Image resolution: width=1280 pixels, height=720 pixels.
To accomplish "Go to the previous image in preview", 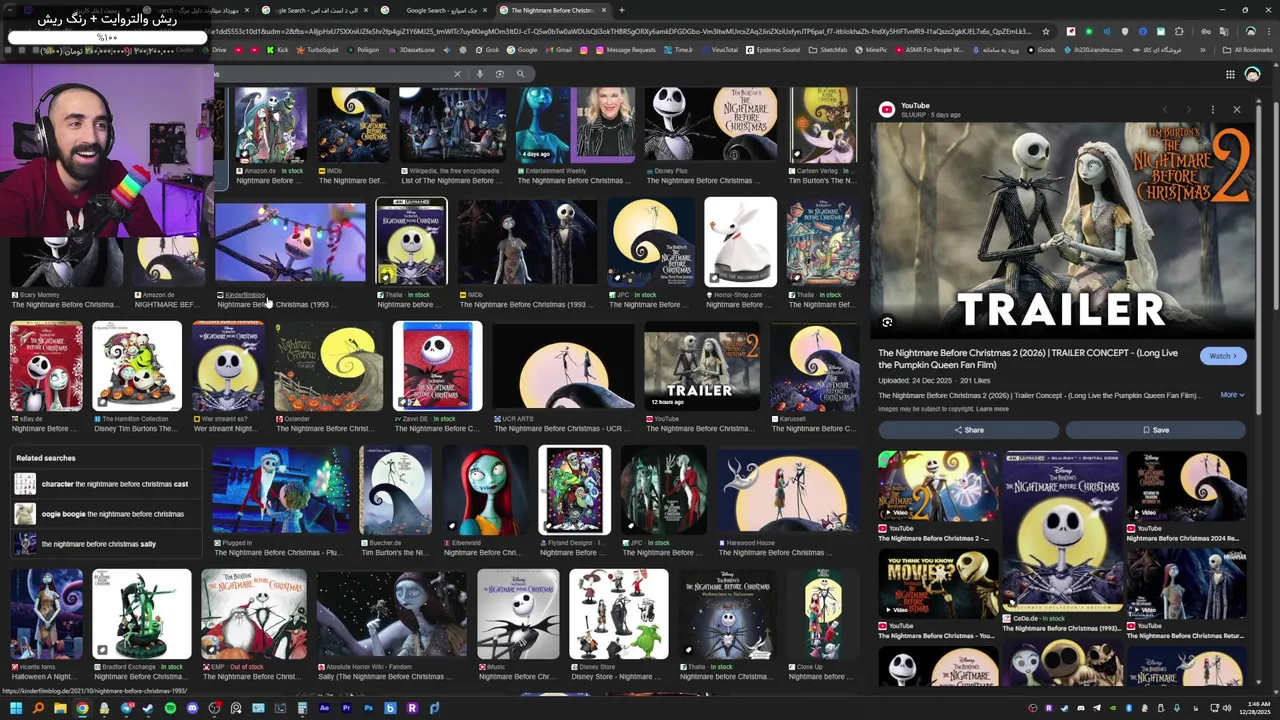I will click(1165, 110).
